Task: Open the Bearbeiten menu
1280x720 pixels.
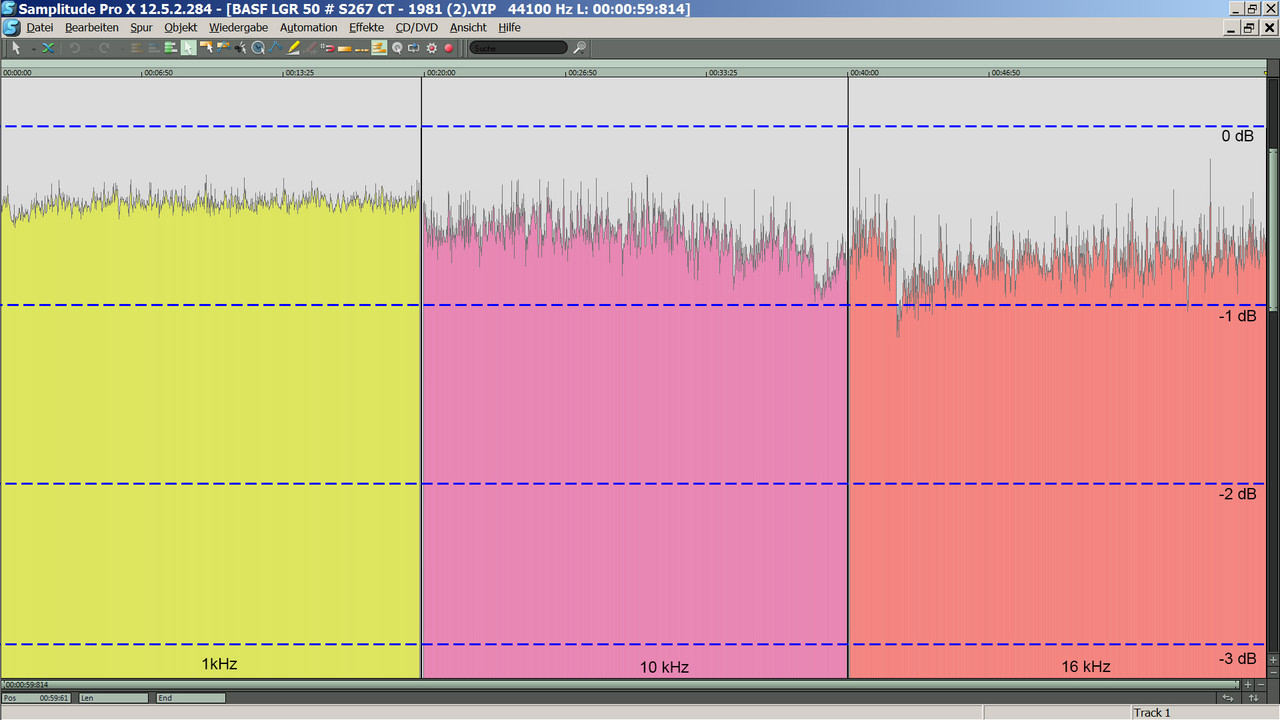Action: click(x=92, y=28)
